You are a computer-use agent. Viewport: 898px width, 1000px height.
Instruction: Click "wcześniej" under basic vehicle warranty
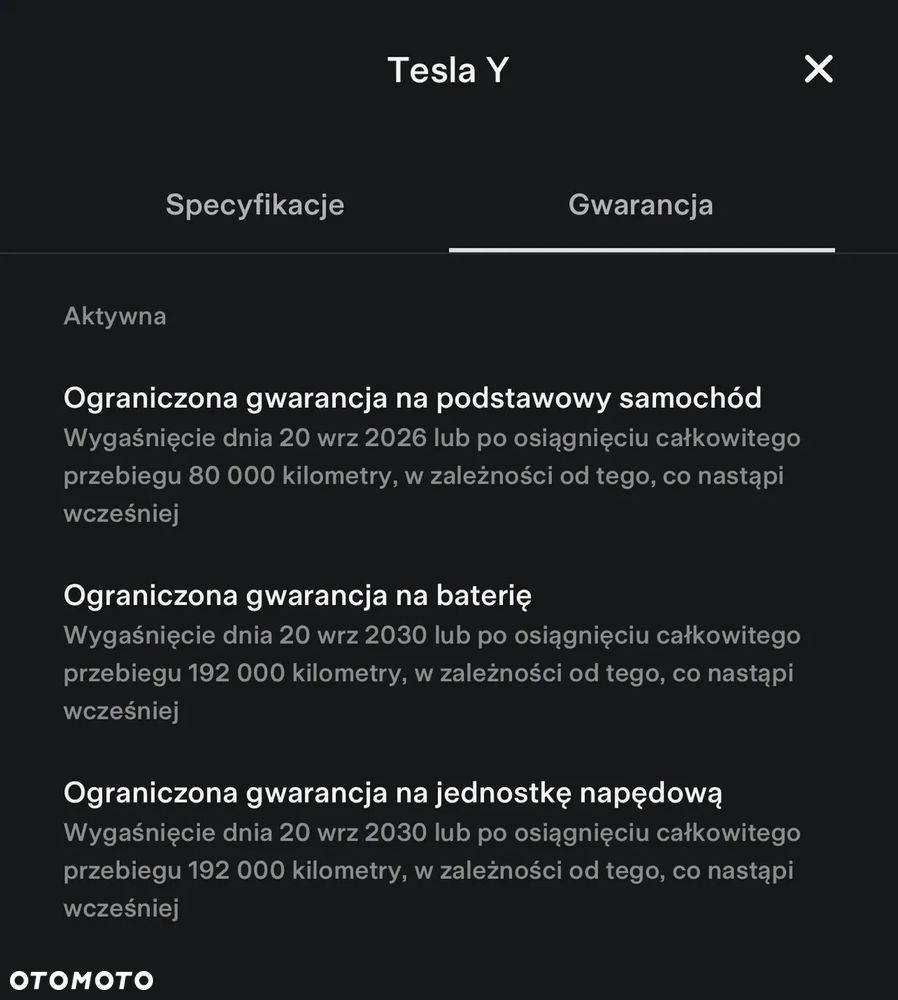tap(121, 514)
